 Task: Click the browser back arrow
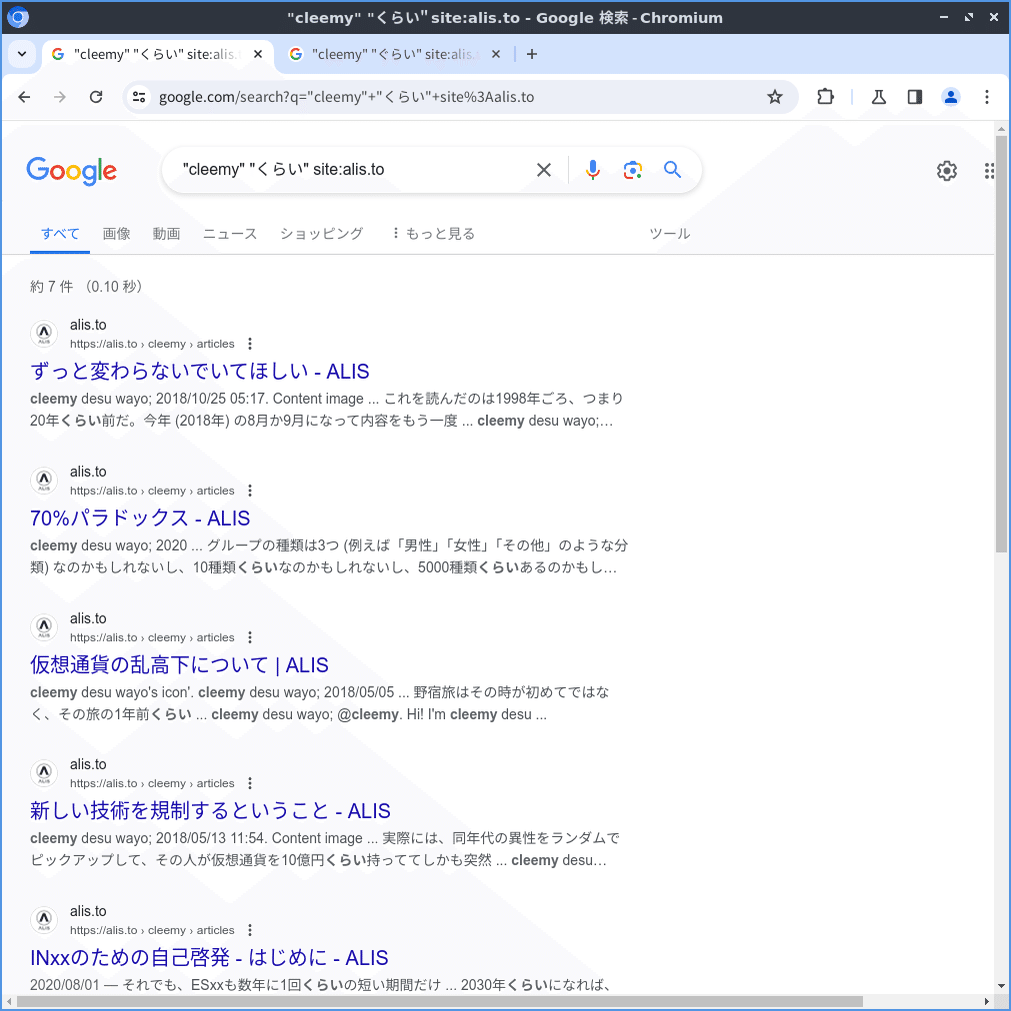click(x=25, y=97)
